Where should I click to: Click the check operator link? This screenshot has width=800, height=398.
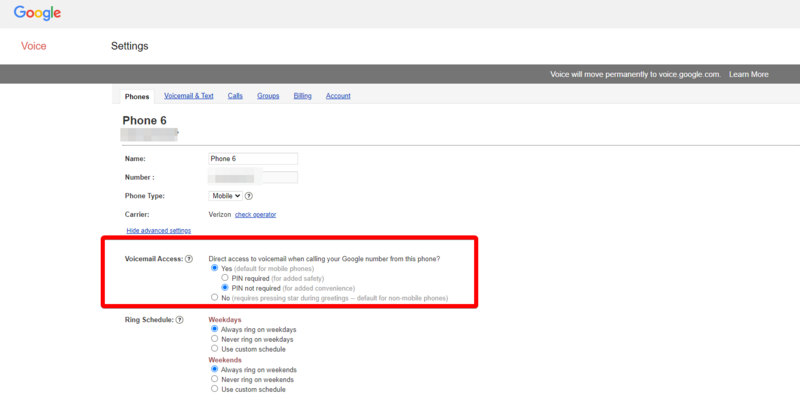256,215
